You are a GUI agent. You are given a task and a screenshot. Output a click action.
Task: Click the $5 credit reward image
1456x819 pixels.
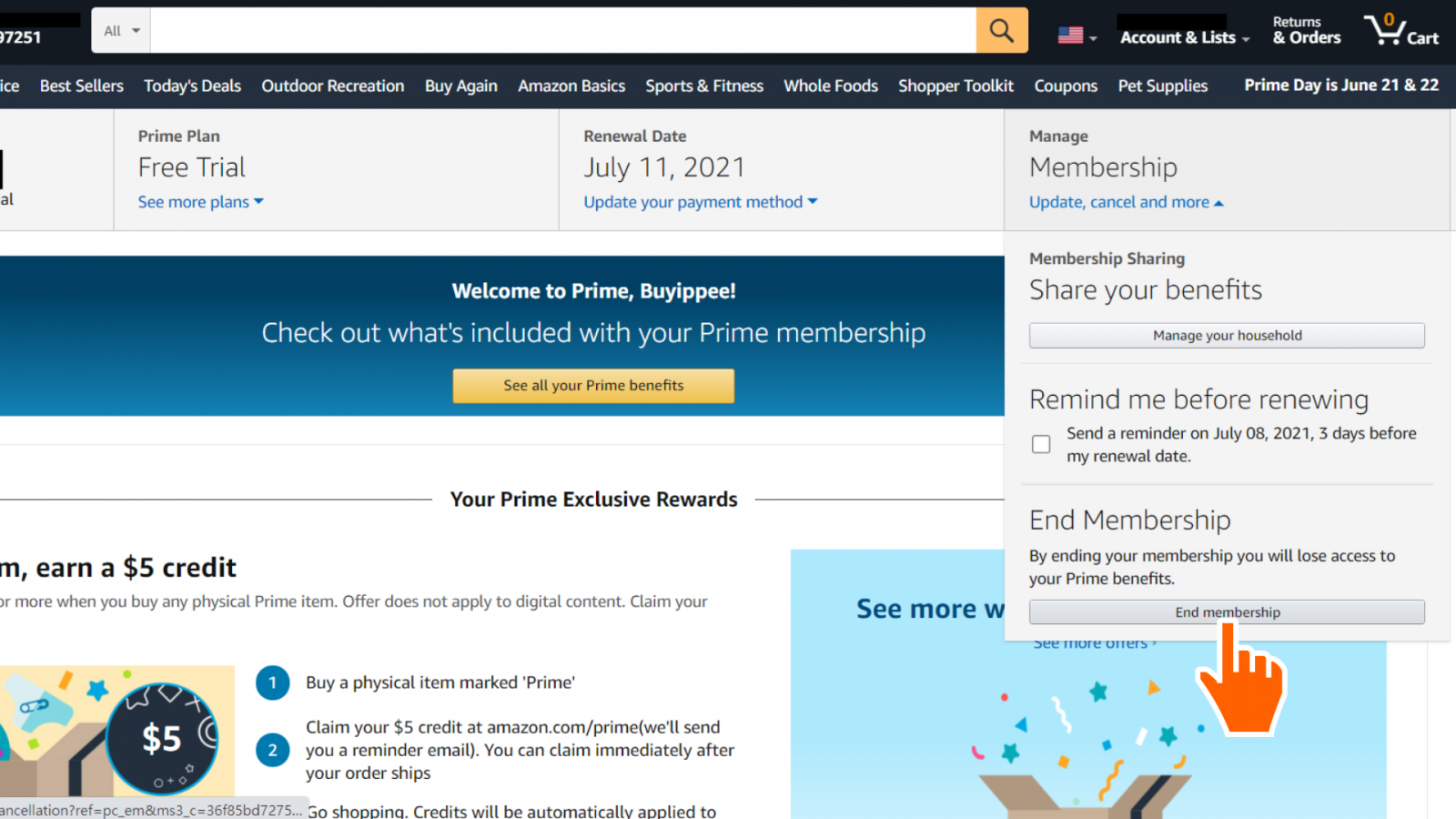(x=116, y=731)
